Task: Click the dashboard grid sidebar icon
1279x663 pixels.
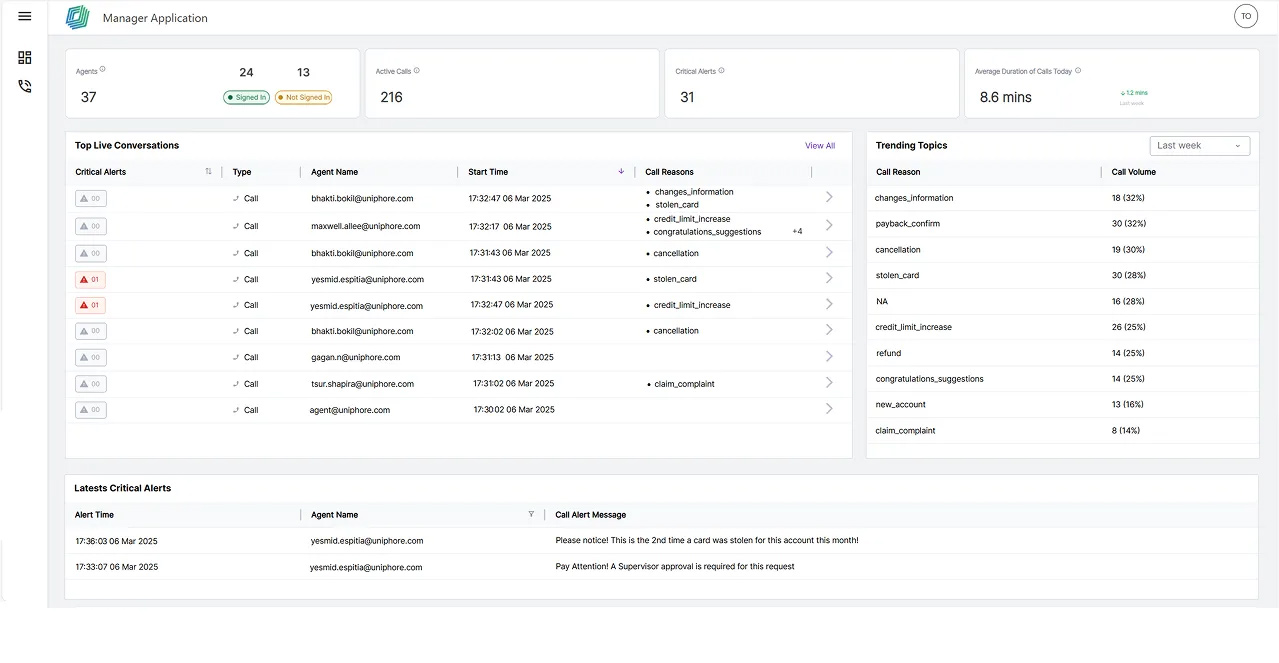Action: [25, 58]
